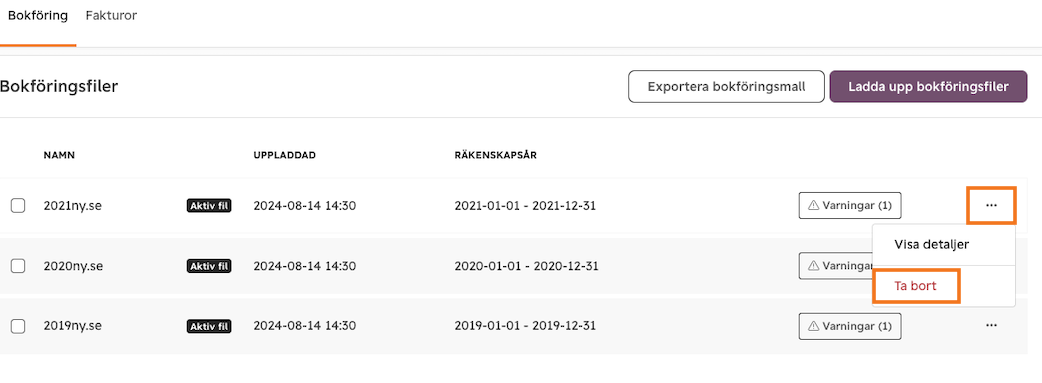Viewport: 1042px width, 383px height.
Task: Click Exportera bokföringsmall button
Action: click(726, 86)
